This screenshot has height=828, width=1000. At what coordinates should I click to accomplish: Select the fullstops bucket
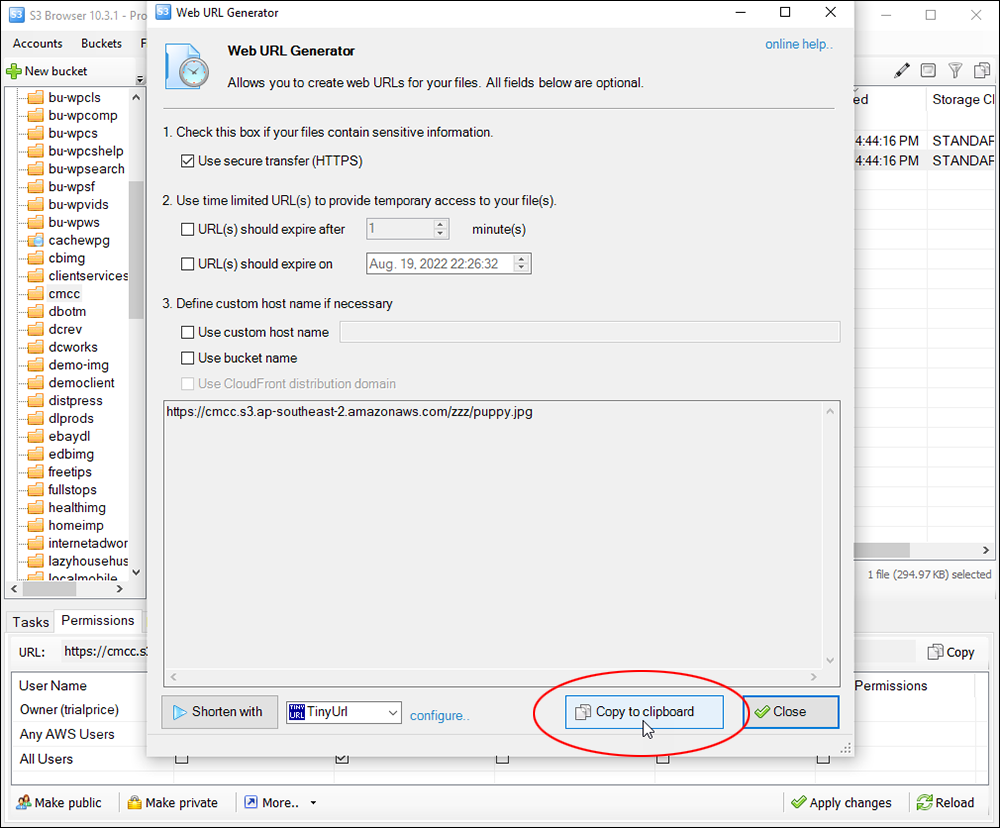click(72, 491)
